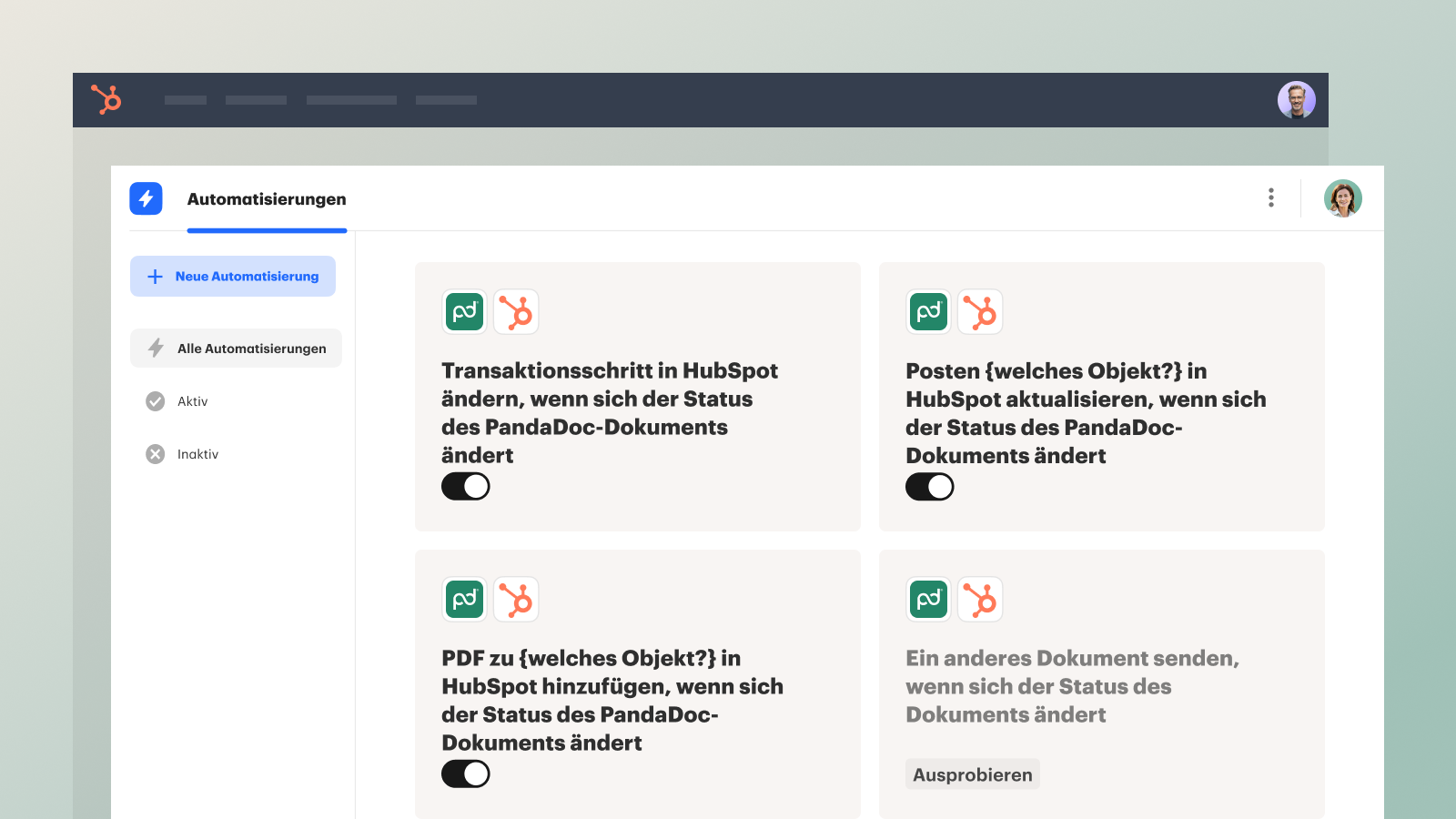Toggle off the Posten aktualisieren automation
Image resolution: width=1456 pixels, height=819 pixels.
[930, 487]
